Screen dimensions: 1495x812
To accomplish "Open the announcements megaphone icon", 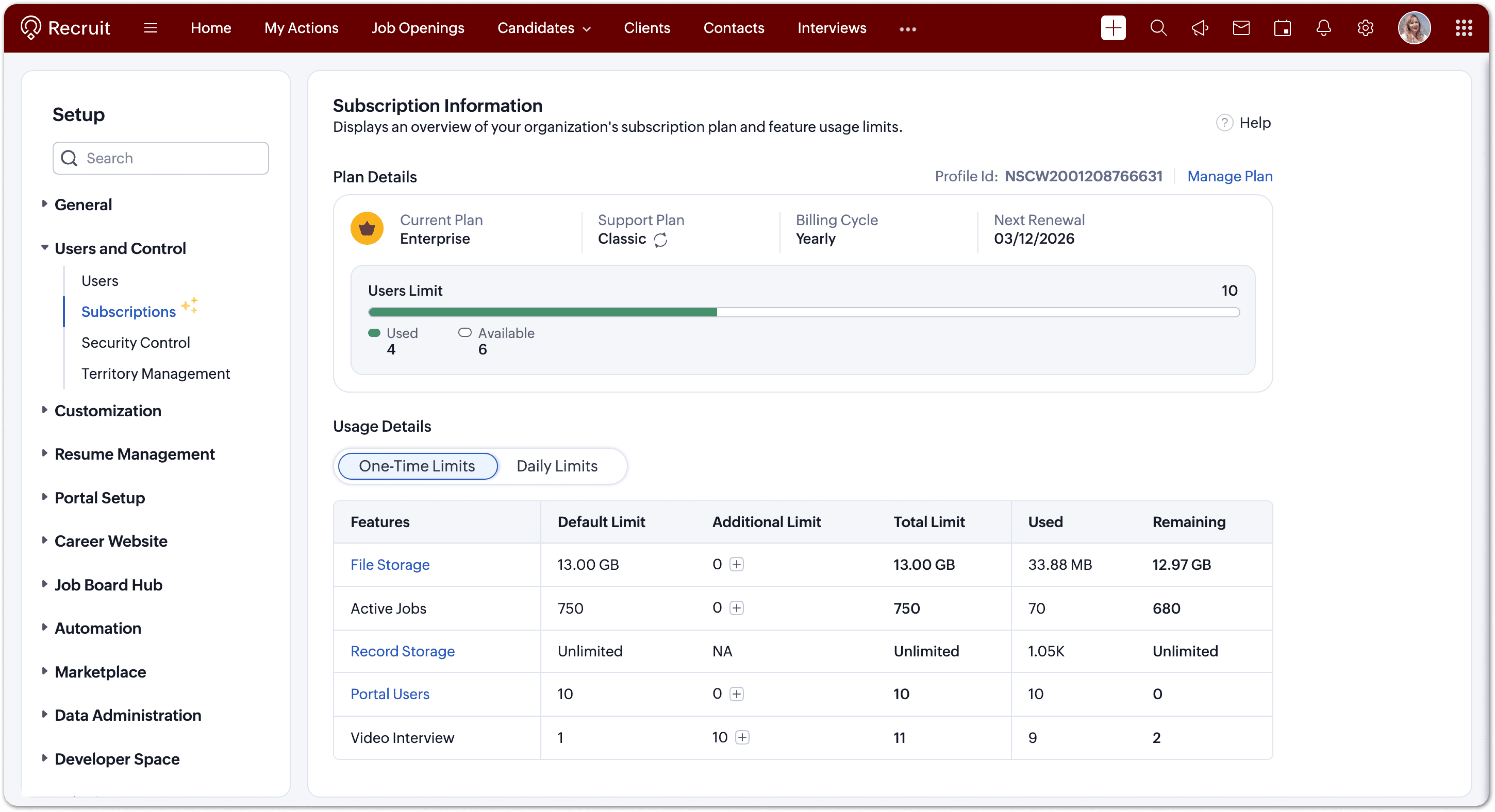I will tap(1200, 28).
